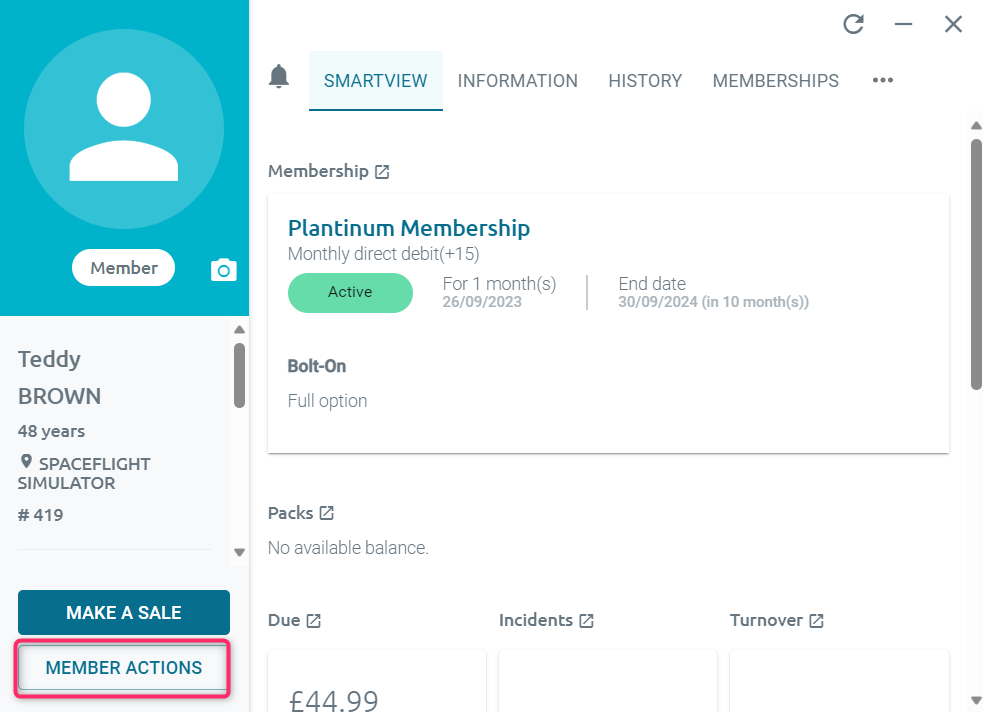The height and width of the screenshot is (712, 983).
Task: Click sidebar scroll up arrow
Action: 239,330
